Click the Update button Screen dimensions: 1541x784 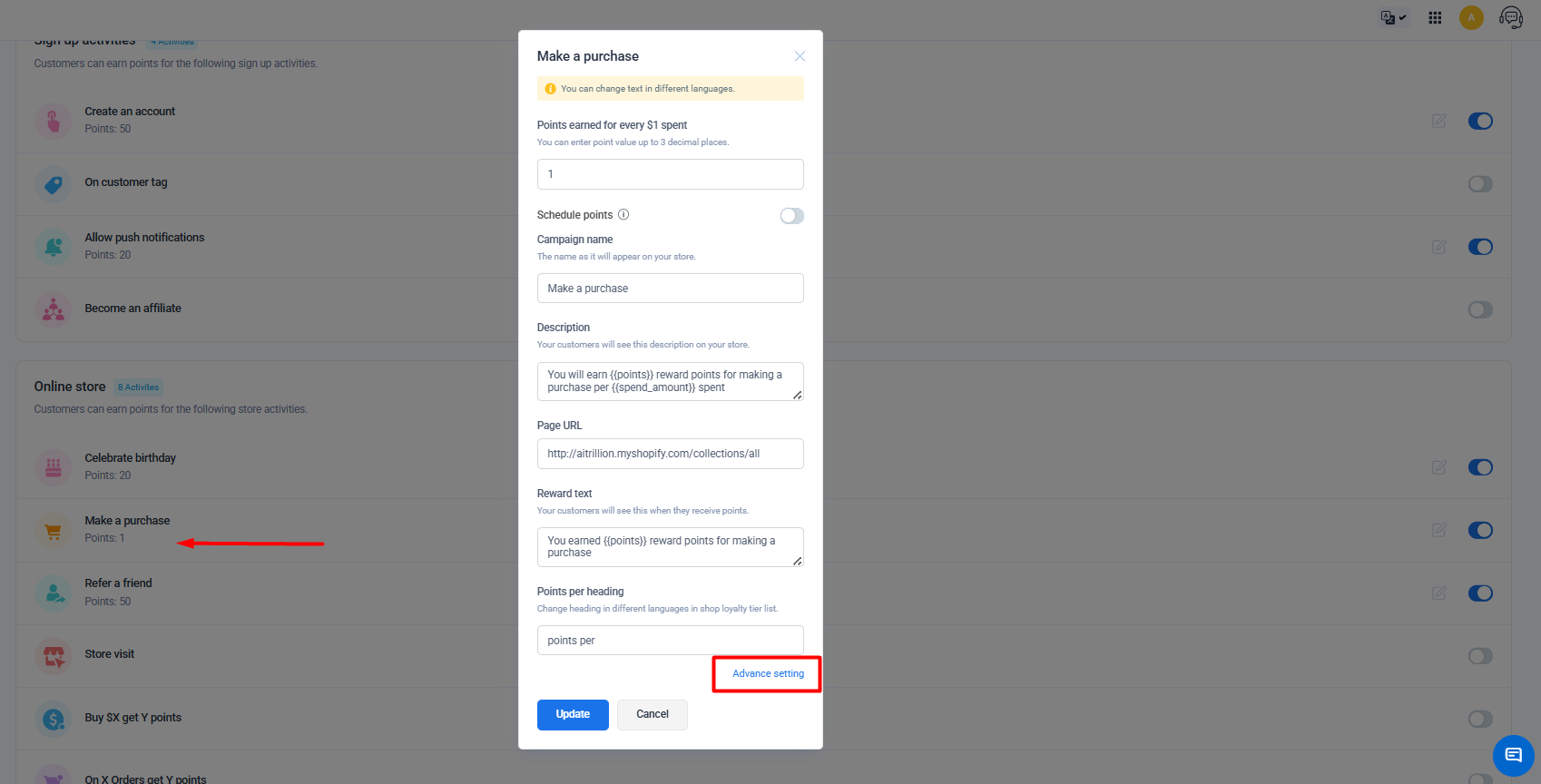[573, 714]
